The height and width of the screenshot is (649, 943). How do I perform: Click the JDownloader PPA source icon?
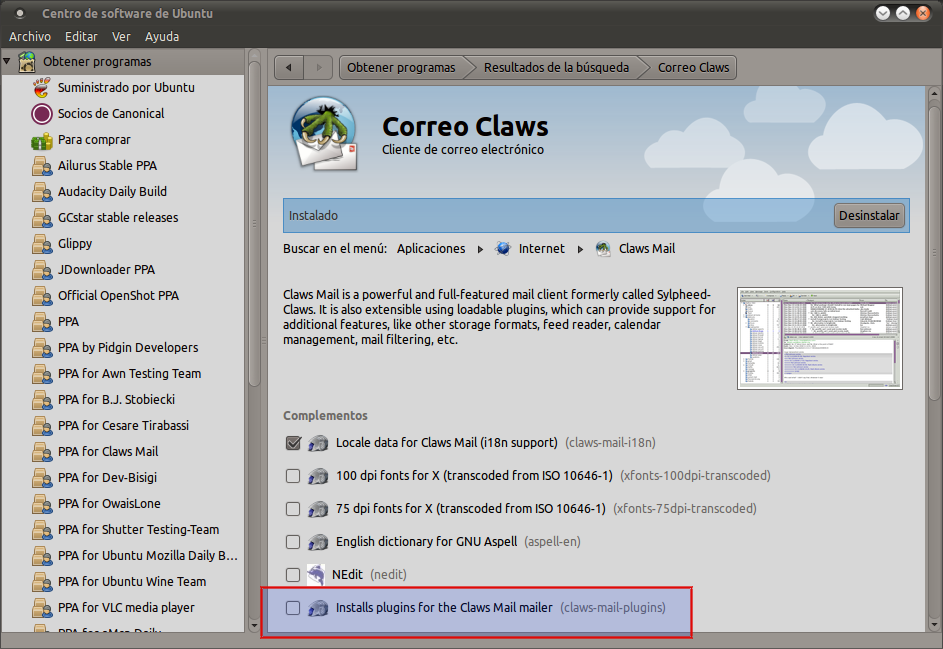[x=41, y=270]
